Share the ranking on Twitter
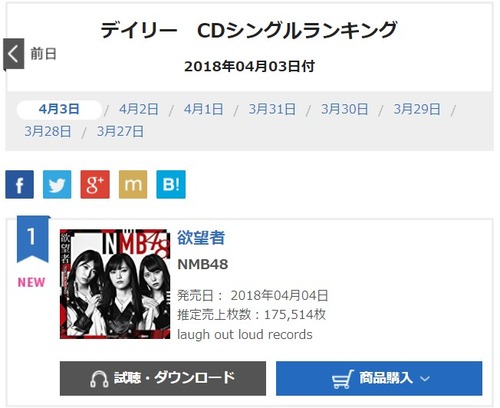 pos(57,184)
